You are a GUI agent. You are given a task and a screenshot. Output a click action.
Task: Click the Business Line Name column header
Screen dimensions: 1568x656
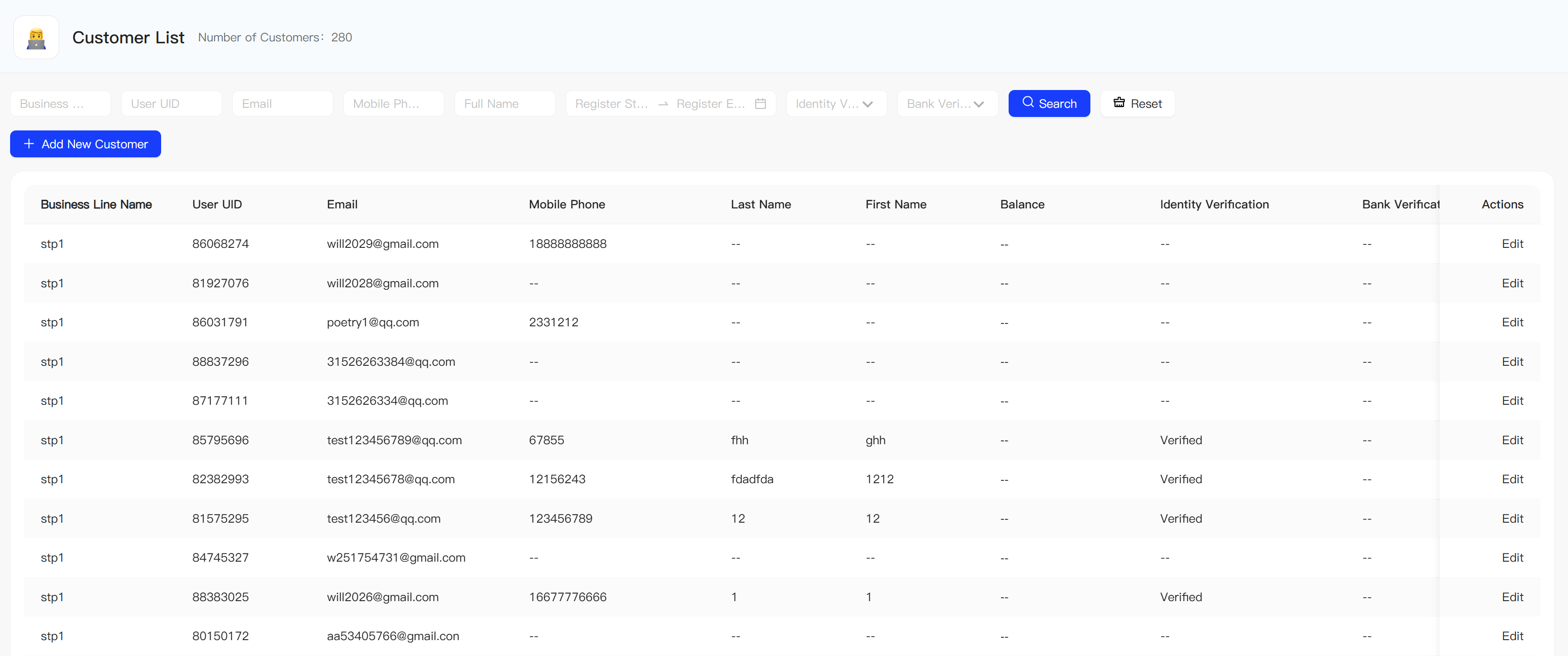coord(96,205)
